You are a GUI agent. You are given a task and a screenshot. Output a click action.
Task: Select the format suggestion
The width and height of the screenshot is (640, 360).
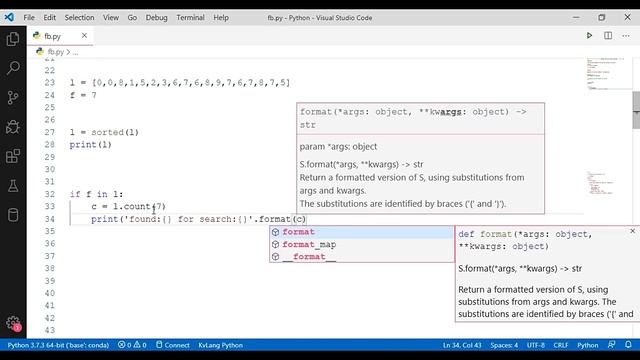tap(362, 232)
